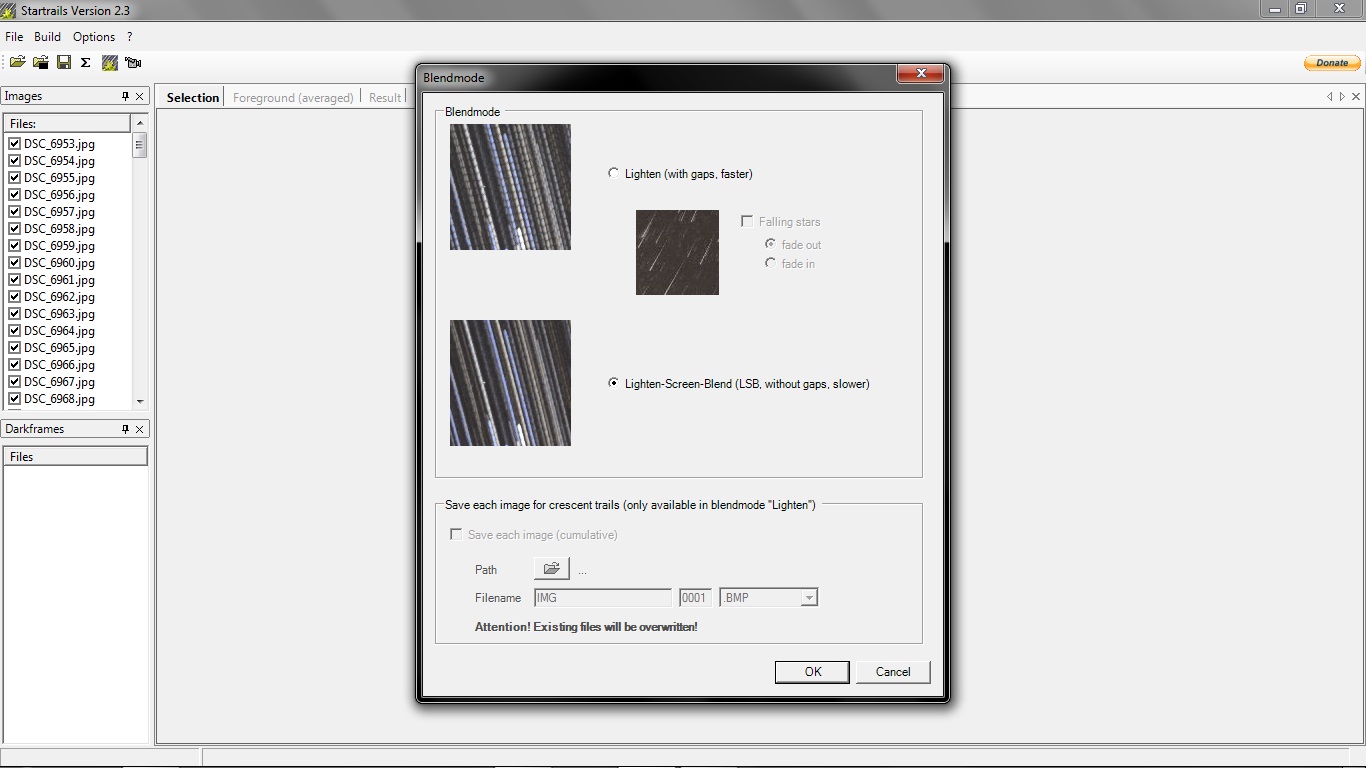Open the File menu

tap(14, 37)
